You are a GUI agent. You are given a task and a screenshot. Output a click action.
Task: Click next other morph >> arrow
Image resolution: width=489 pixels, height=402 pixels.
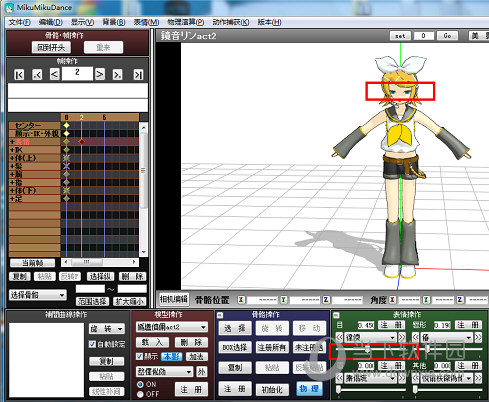pos(478,378)
